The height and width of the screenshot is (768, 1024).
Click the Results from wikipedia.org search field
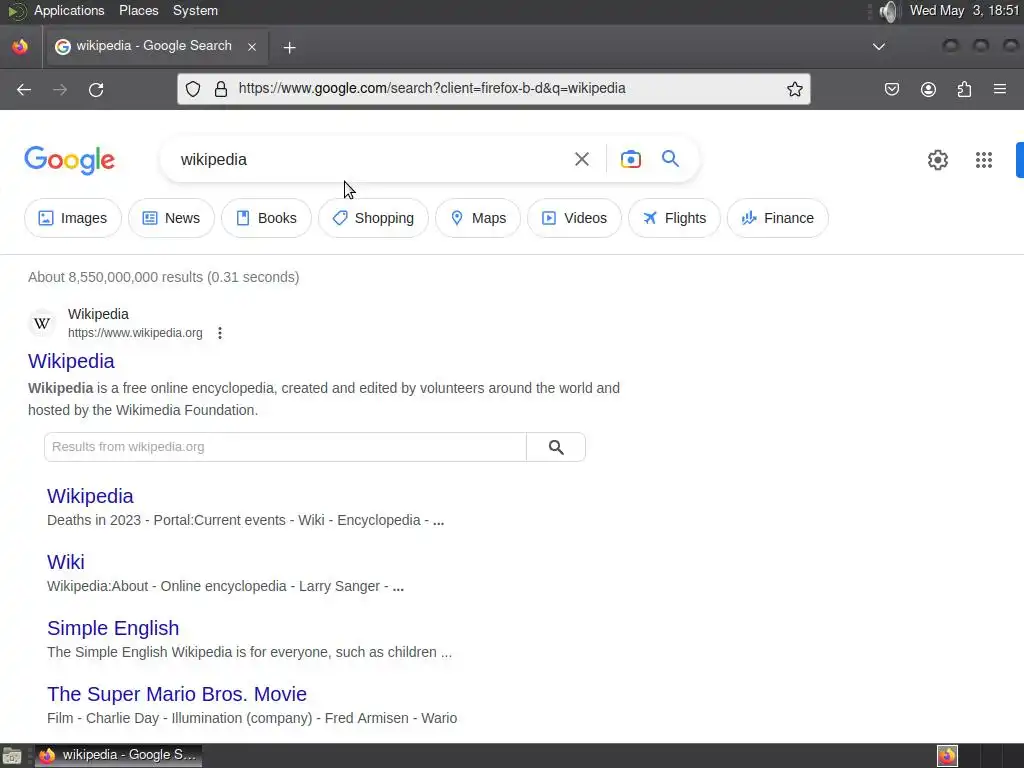[x=285, y=447]
